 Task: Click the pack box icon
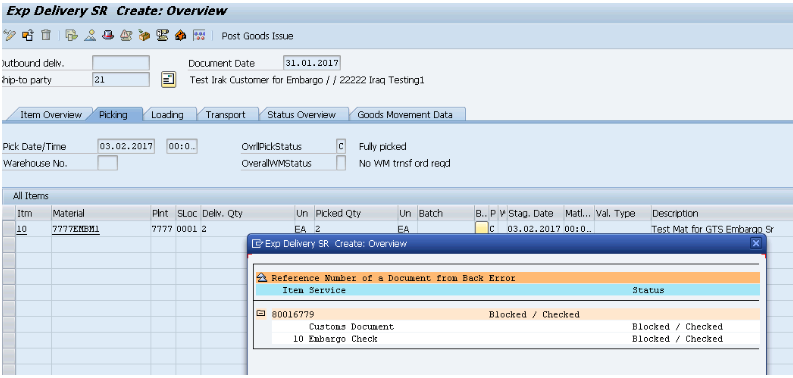point(144,35)
